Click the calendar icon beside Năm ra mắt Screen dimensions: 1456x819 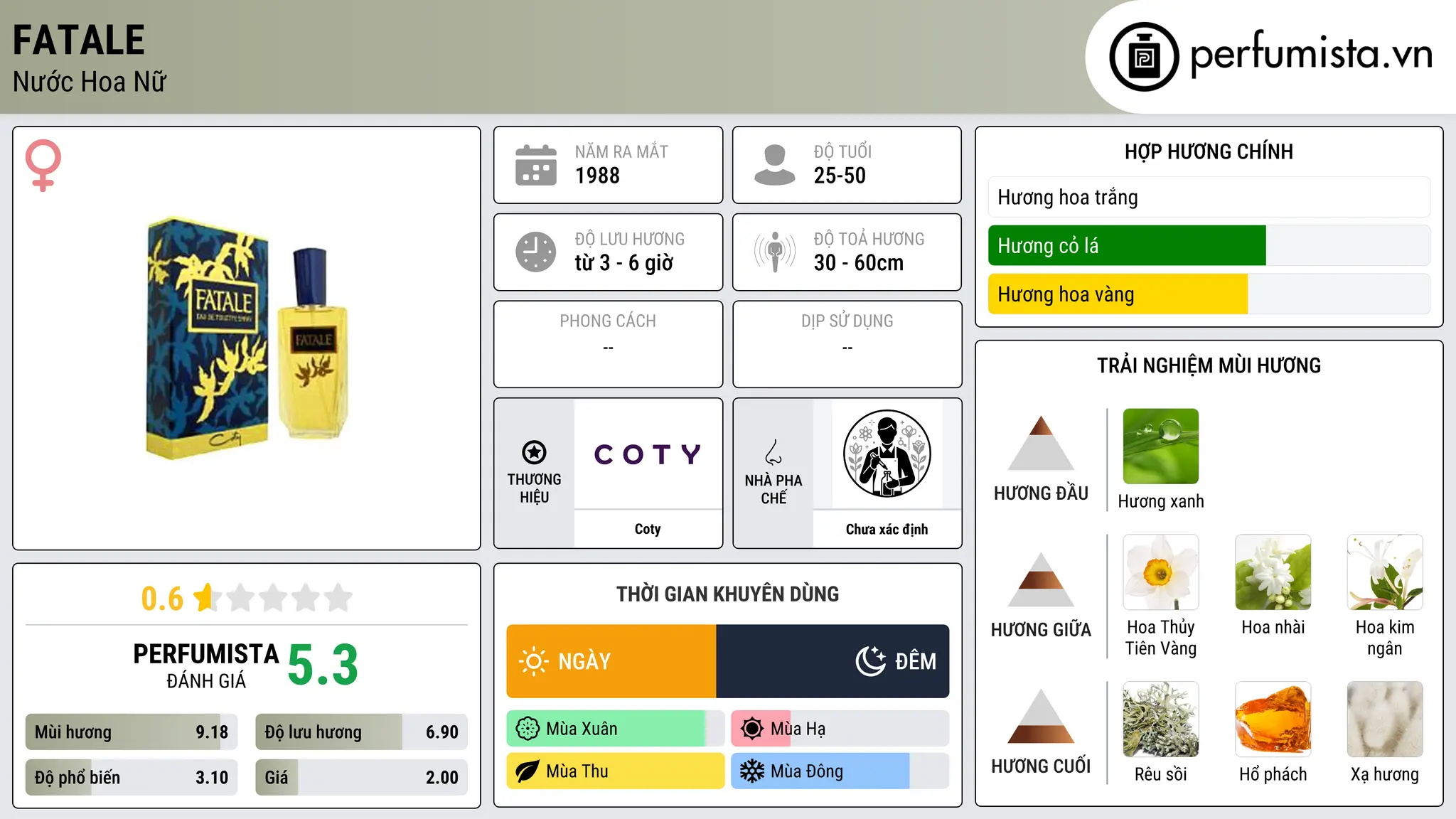point(536,165)
